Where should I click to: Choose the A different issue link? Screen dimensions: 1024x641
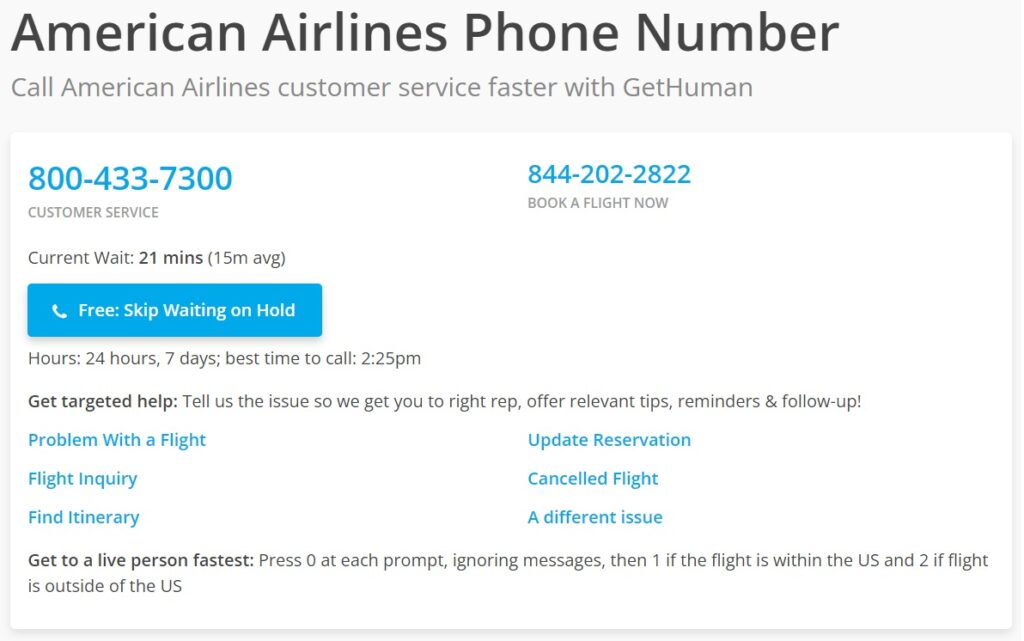pyautogui.click(x=595, y=518)
